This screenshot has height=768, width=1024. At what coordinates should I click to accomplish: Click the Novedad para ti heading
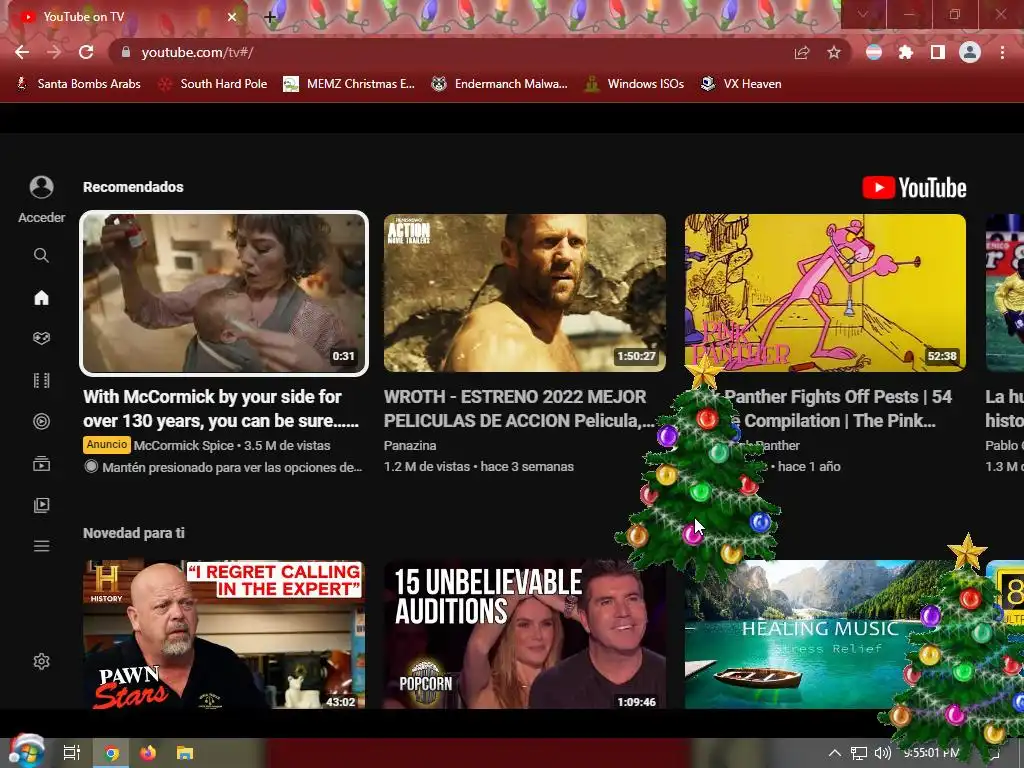click(x=134, y=533)
